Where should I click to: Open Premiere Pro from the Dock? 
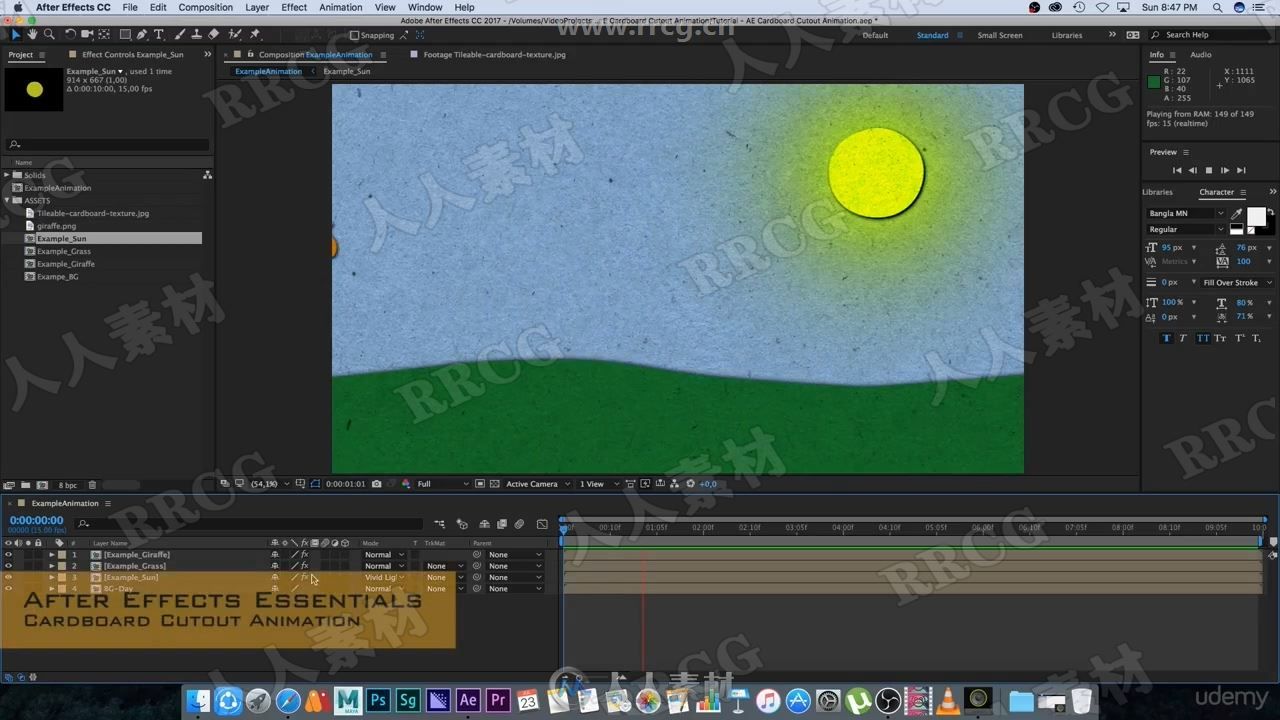click(x=498, y=701)
